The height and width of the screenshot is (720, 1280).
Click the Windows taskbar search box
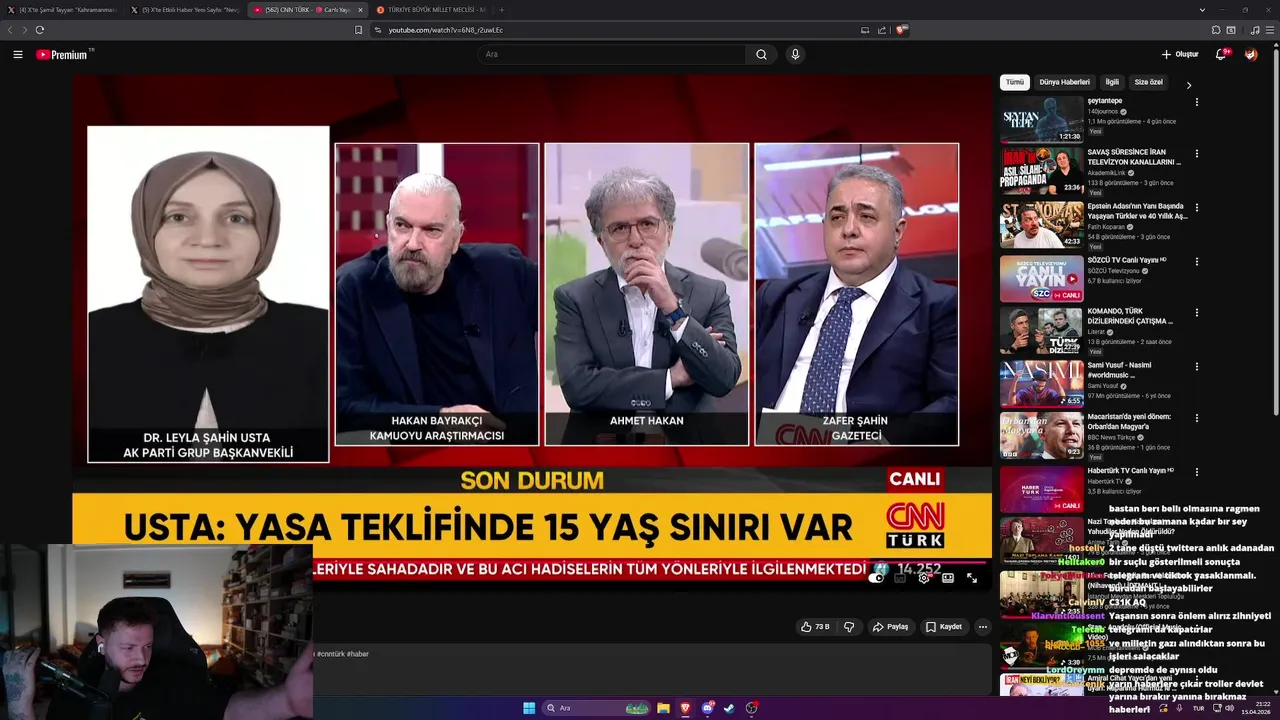click(598, 708)
